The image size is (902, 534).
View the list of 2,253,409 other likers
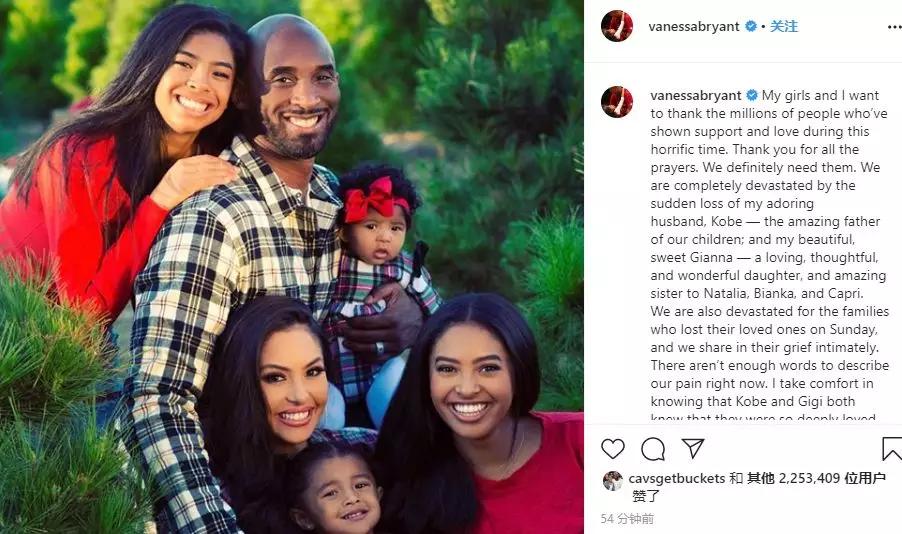[x=816, y=478]
